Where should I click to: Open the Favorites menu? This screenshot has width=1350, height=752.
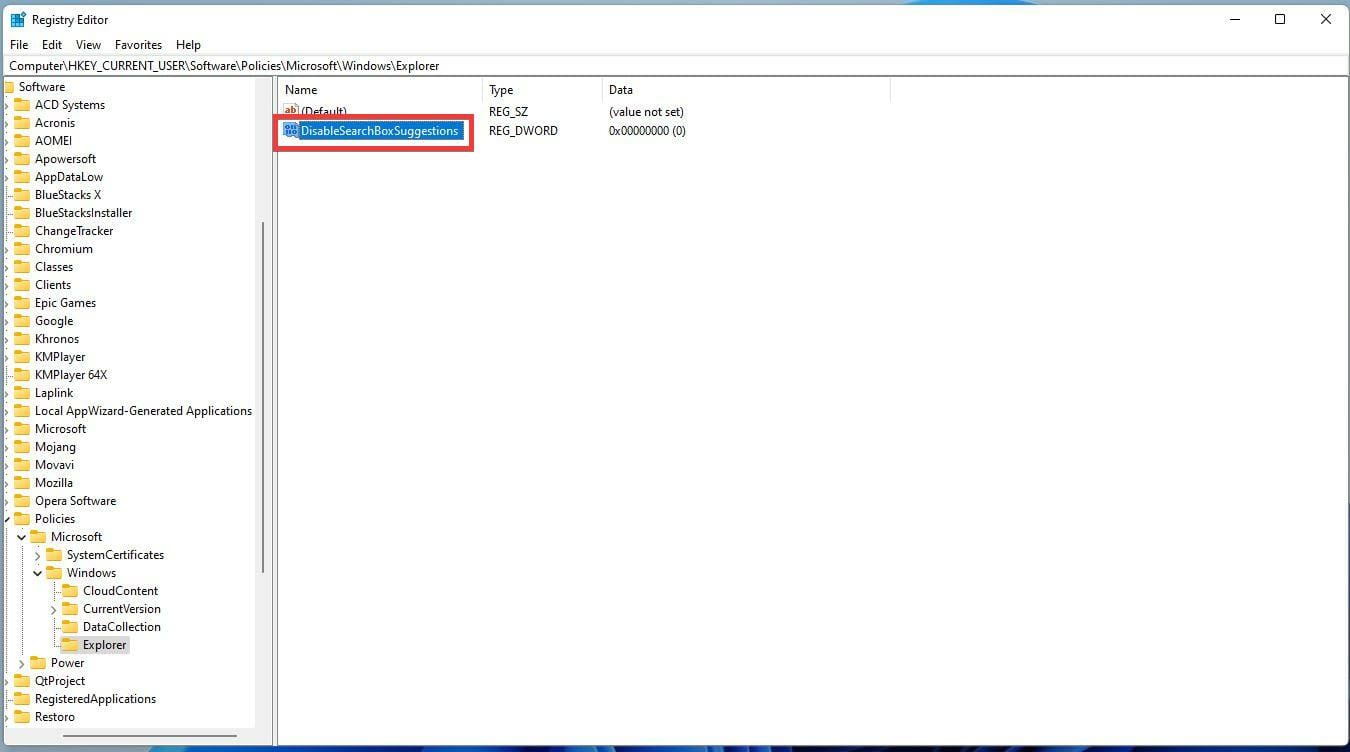coord(138,44)
